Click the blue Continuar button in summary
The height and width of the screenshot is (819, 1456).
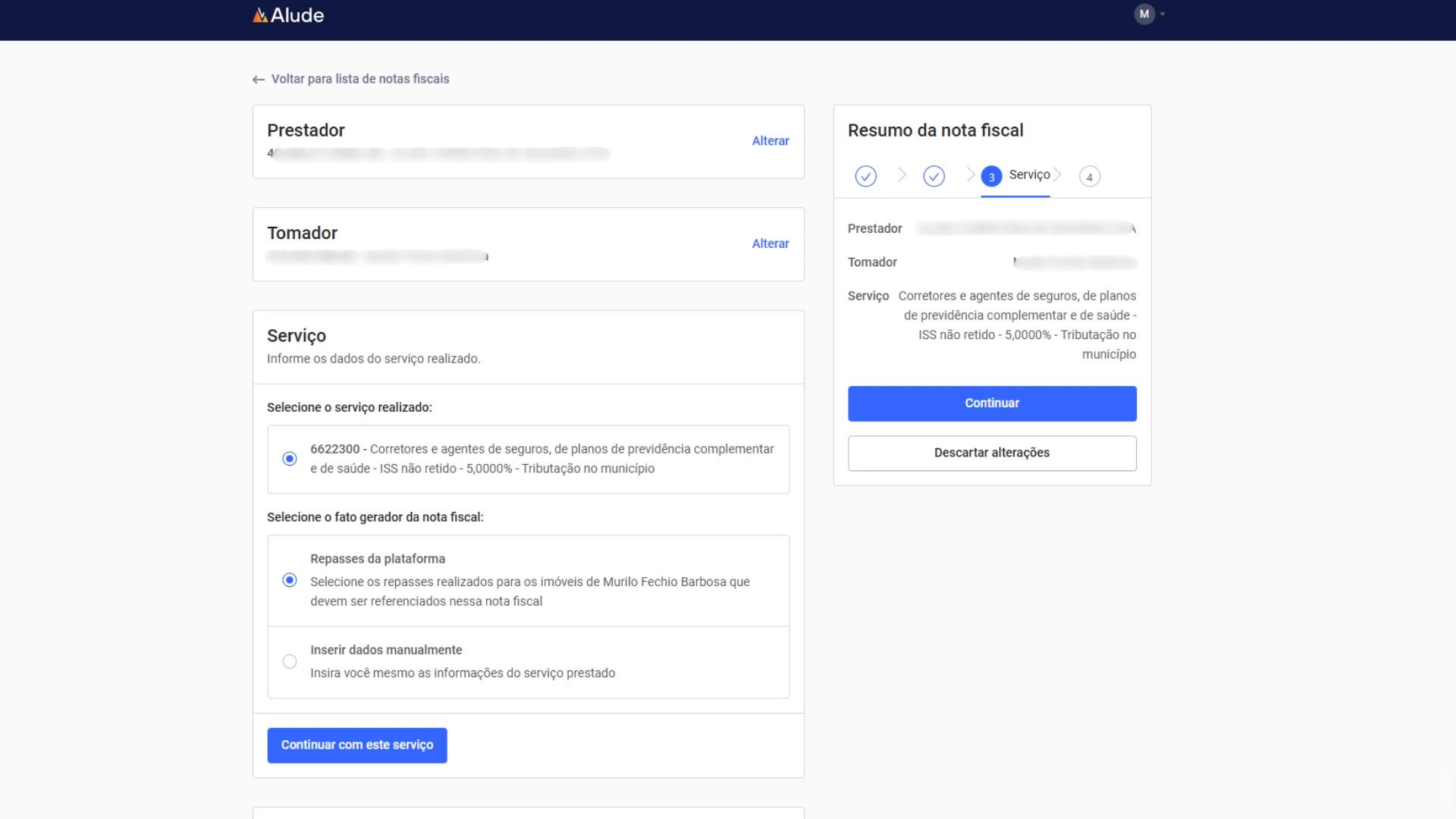coord(992,403)
